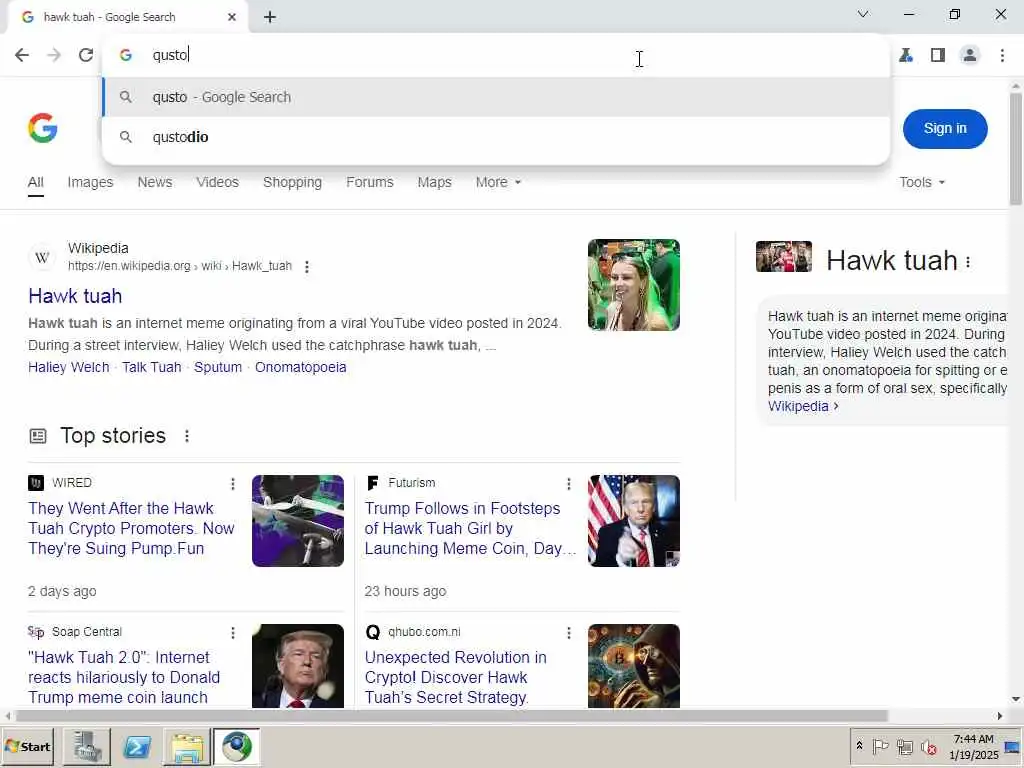
Task: Click the Sign in button
Action: click(945, 129)
